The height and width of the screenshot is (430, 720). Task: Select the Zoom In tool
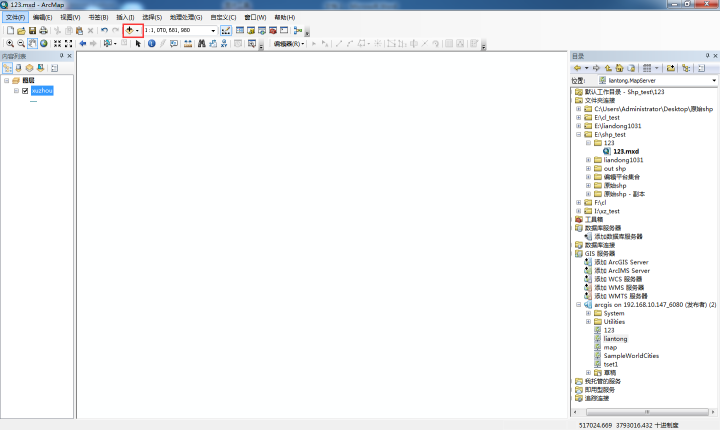coord(10,44)
